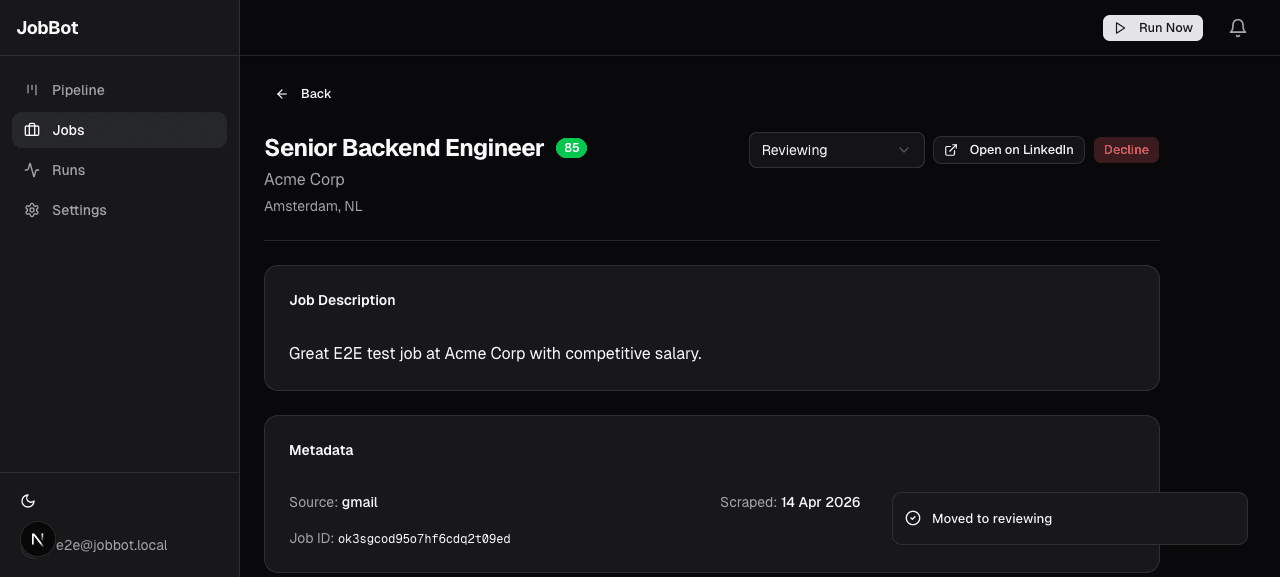Click the external-link icon on Open on LinkedIn
This screenshot has height=577, width=1280.
pyautogui.click(x=951, y=149)
